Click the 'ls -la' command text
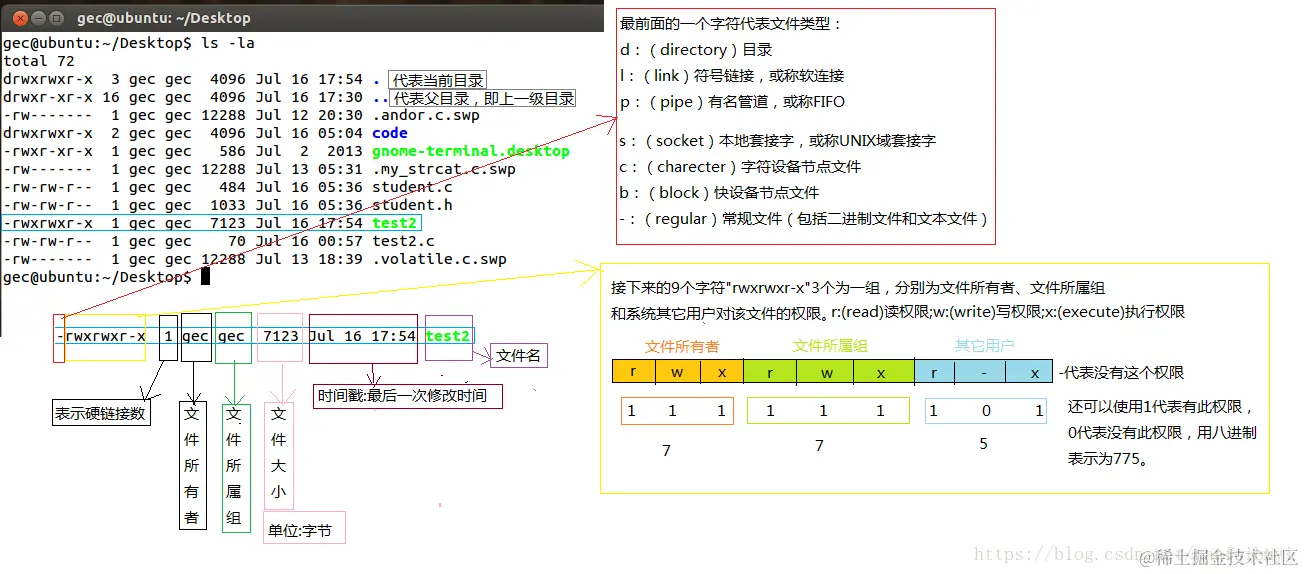 pos(228,43)
